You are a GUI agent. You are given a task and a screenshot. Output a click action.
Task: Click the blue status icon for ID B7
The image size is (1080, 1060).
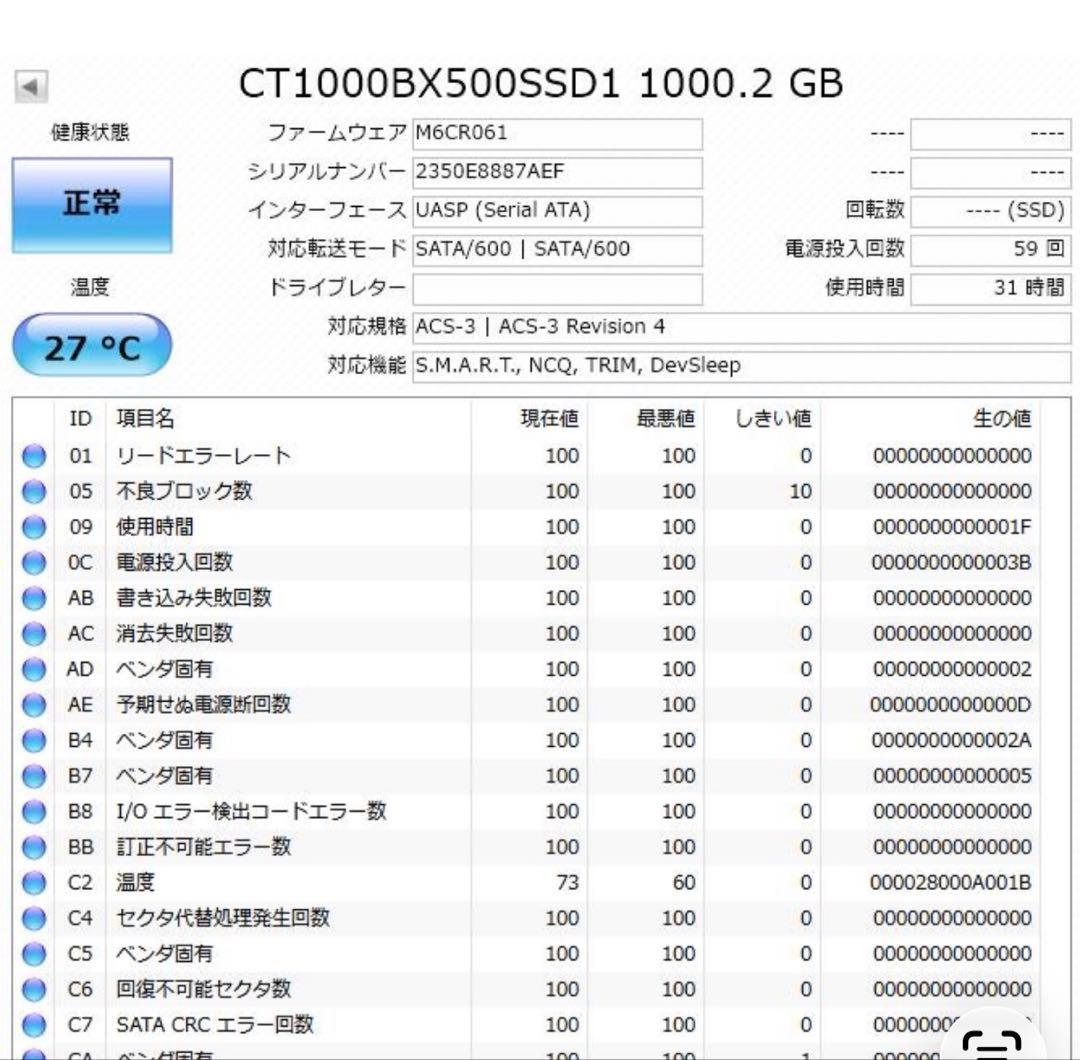point(34,776)
